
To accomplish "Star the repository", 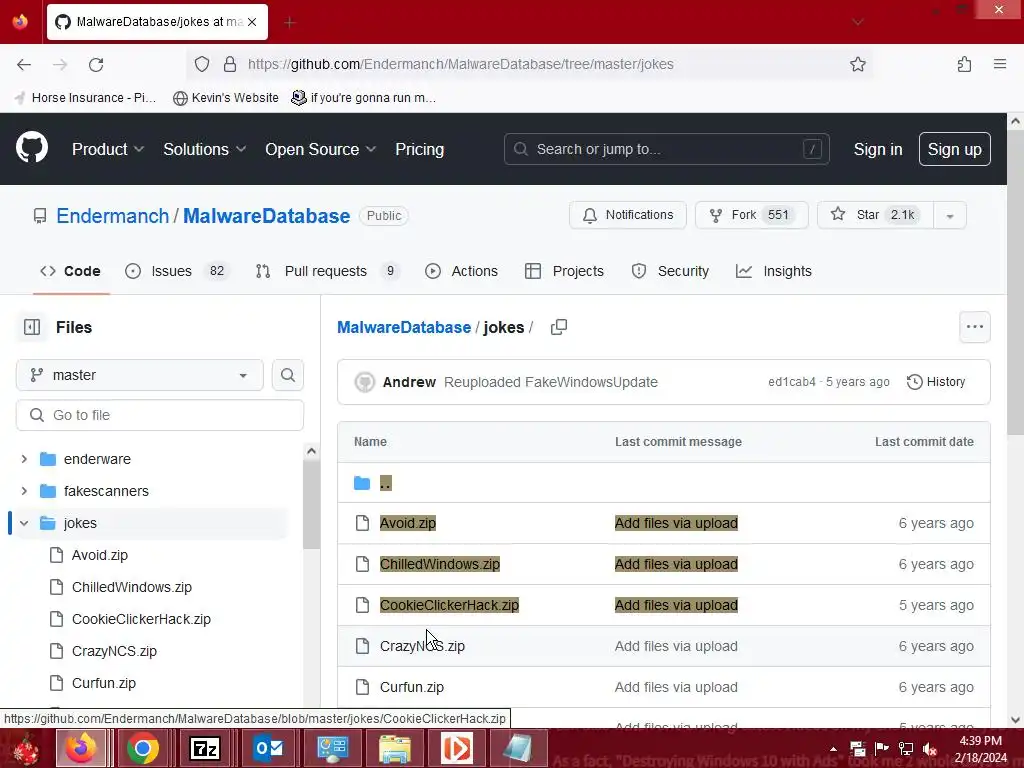I will click(876, 215).
